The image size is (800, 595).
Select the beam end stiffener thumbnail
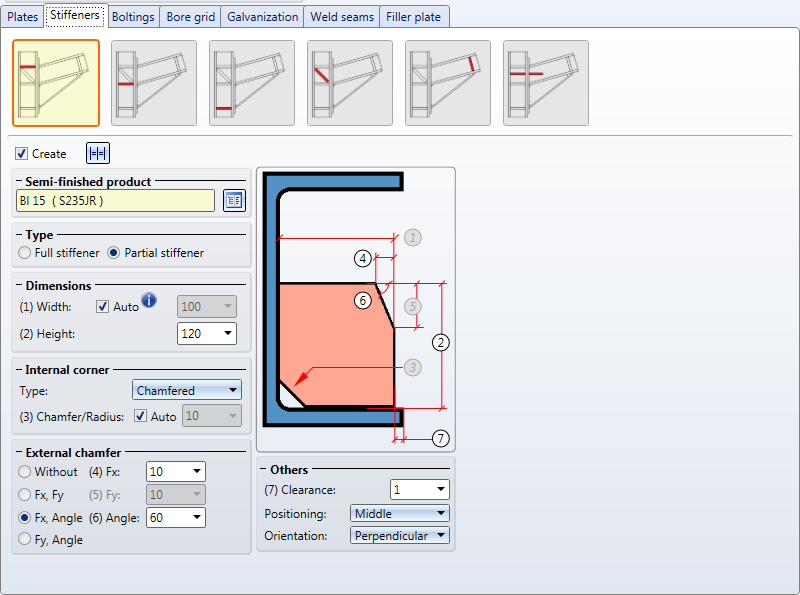[x=448, y=83]
